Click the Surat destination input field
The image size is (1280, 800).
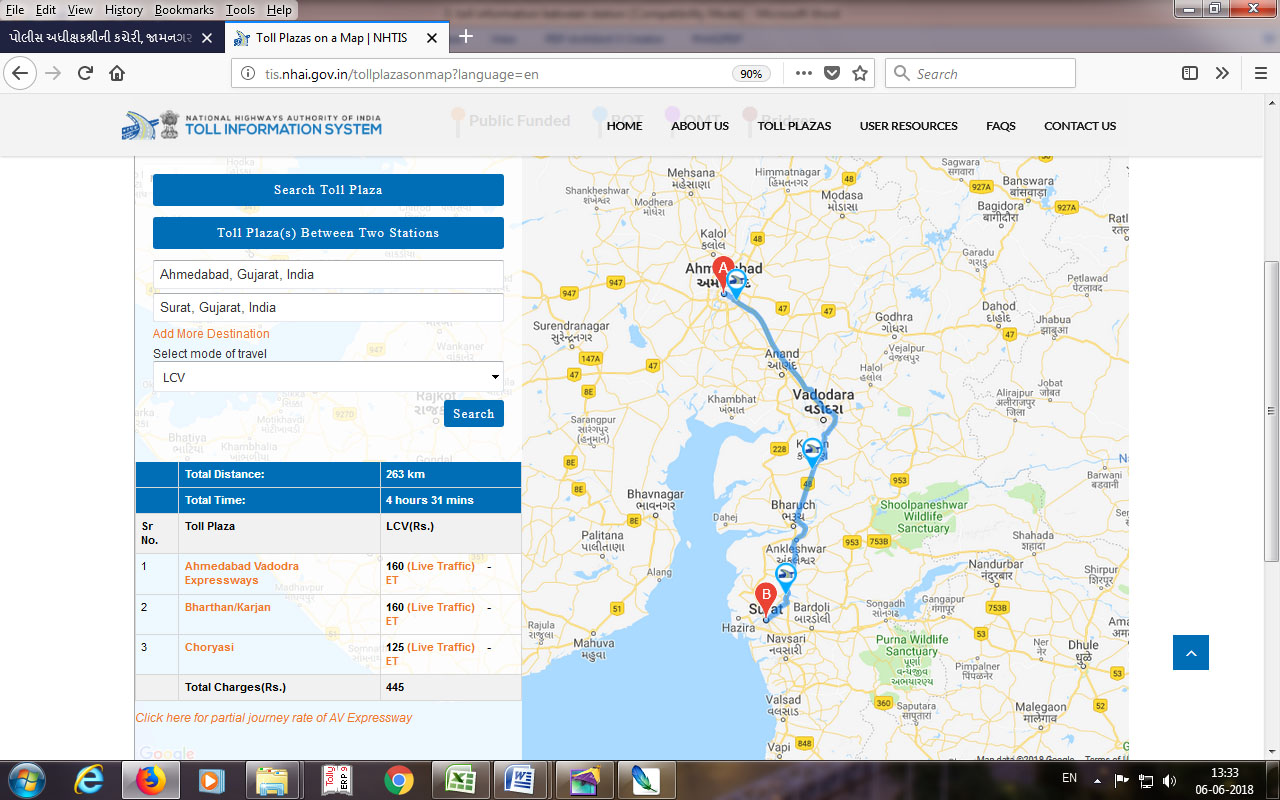(x=328, y=308)
